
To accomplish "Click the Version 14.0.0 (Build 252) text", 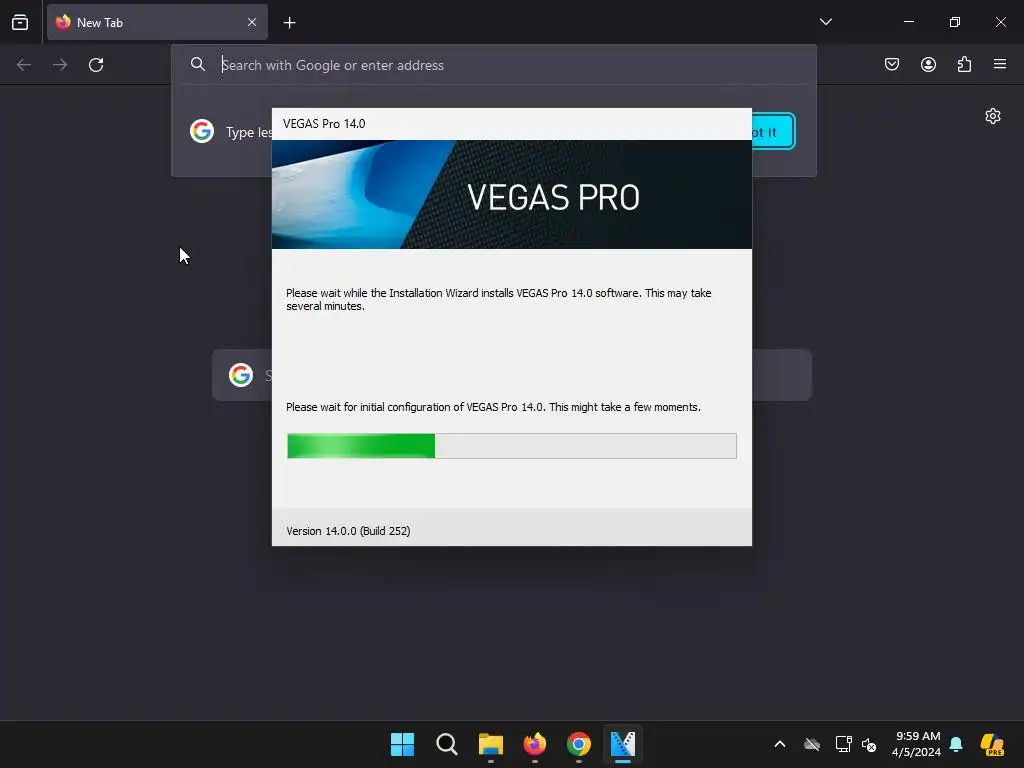I will tap(348, 531).
